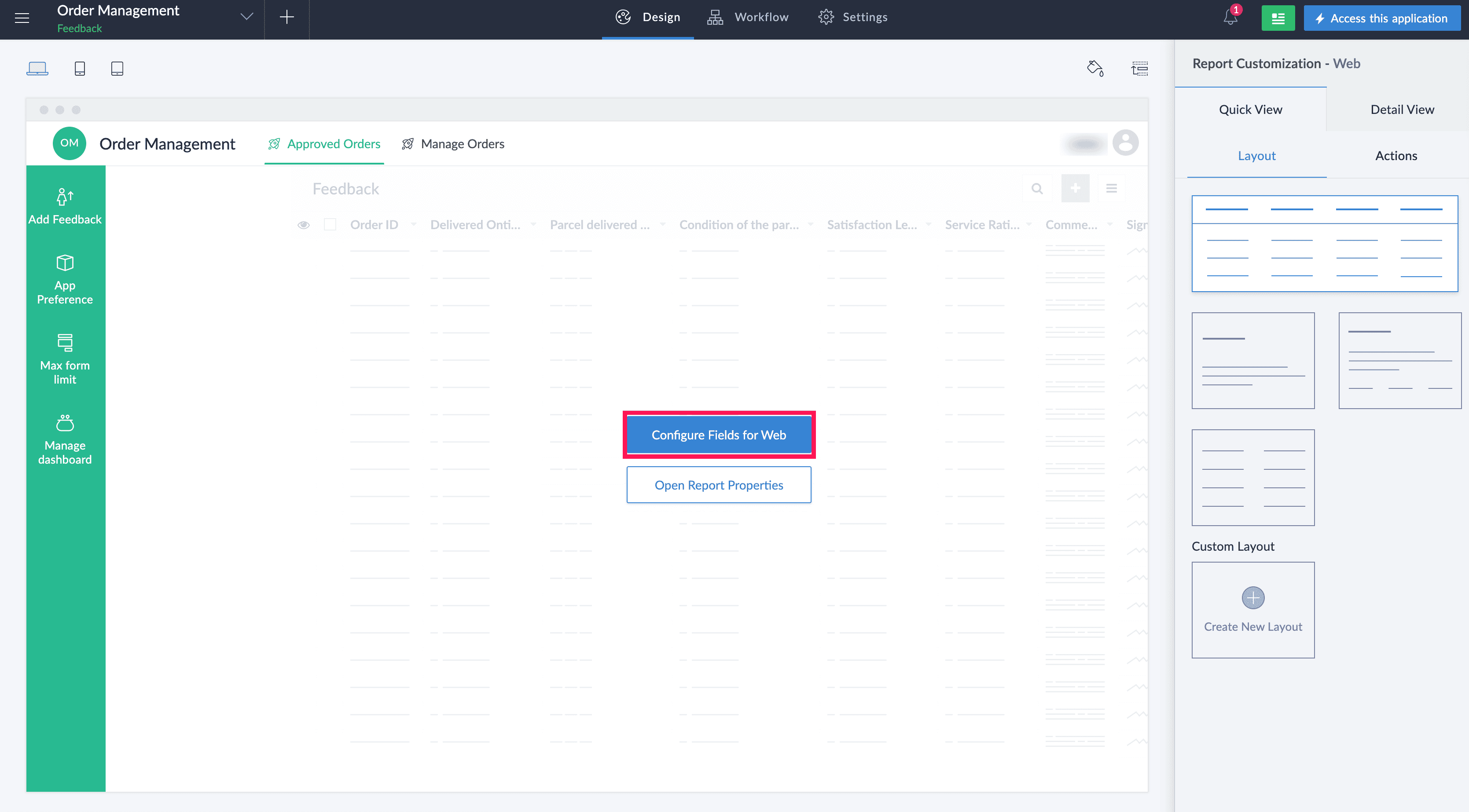Click the notification bell icon

point(1230,18)
